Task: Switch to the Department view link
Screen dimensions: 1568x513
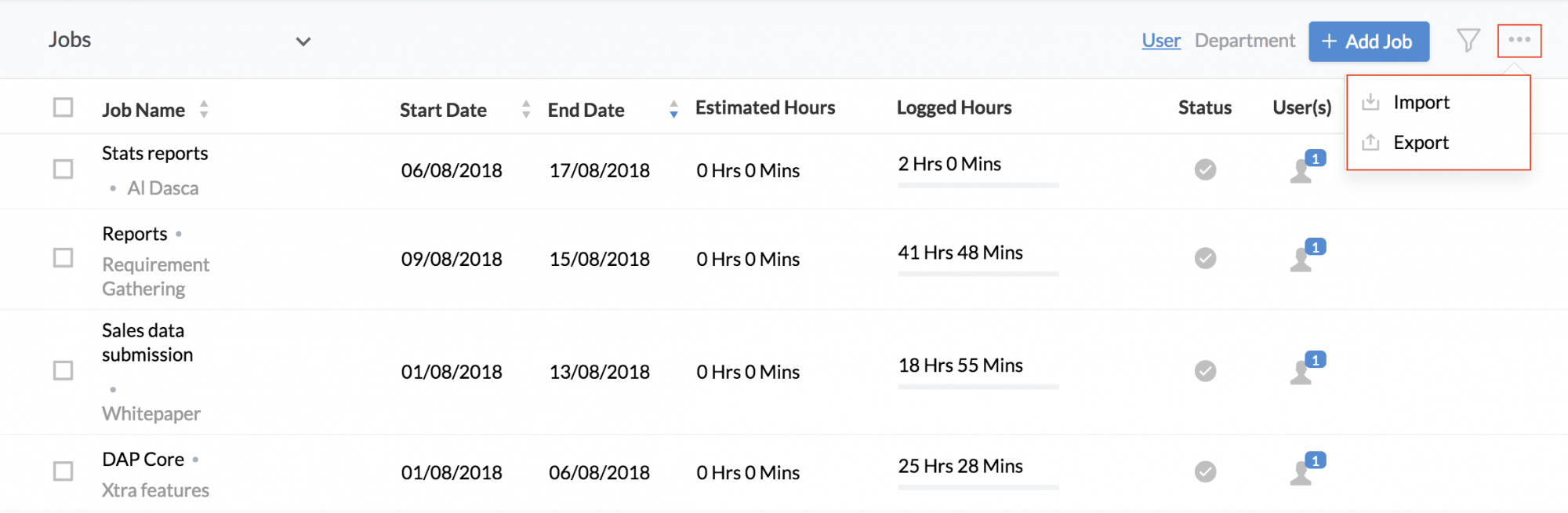Action: (x=1245, y=41)
